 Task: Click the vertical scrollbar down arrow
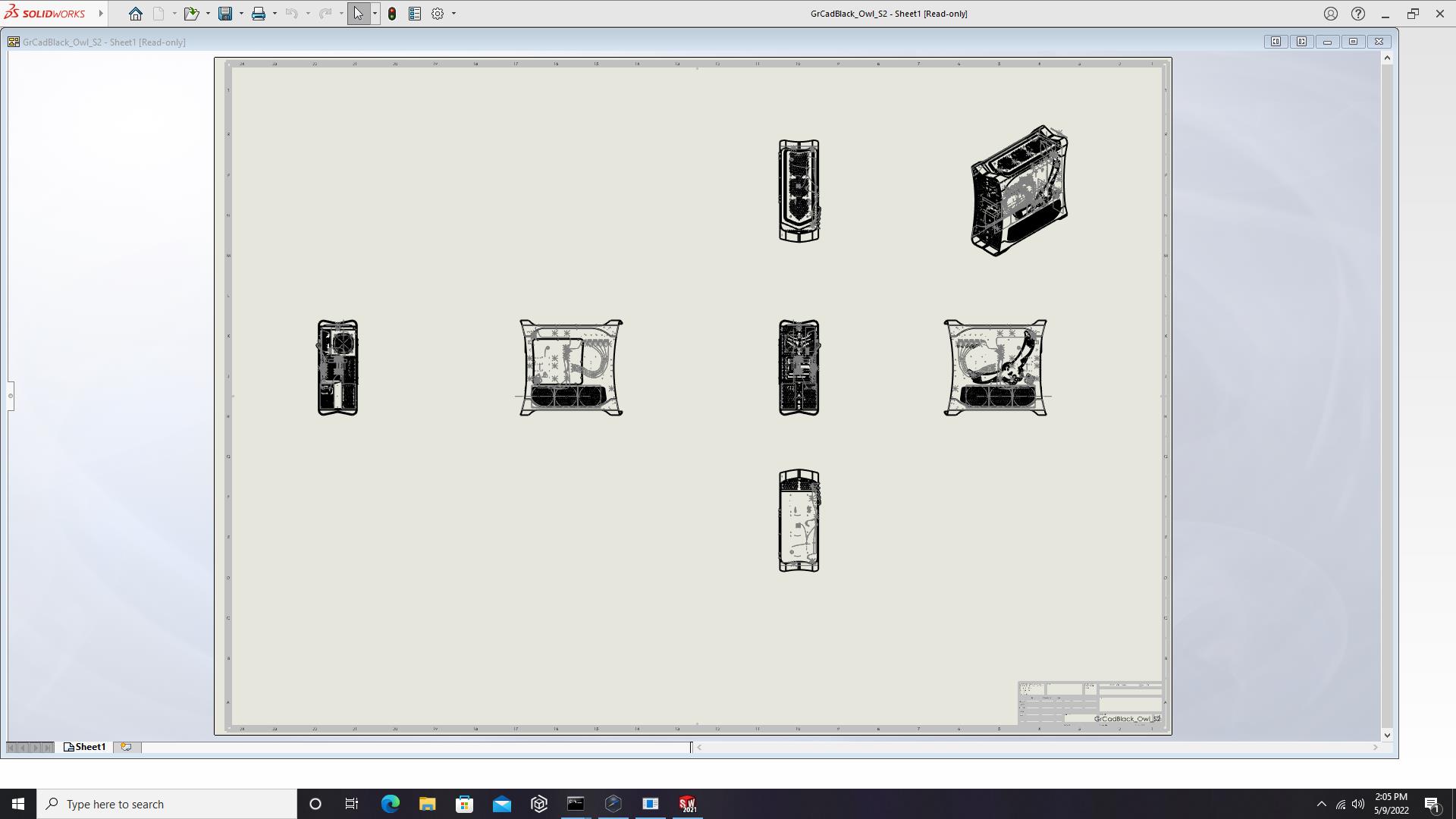click(1387, 735)
